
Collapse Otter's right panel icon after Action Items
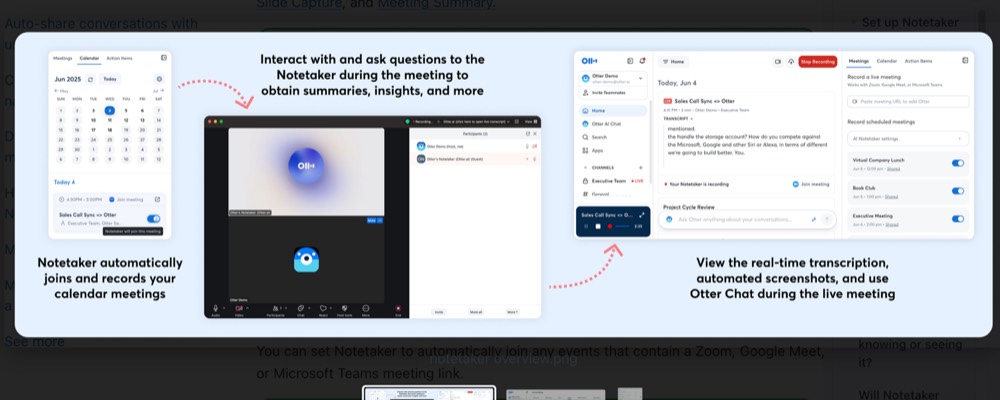pyautogui.click(x=965, y=61)
